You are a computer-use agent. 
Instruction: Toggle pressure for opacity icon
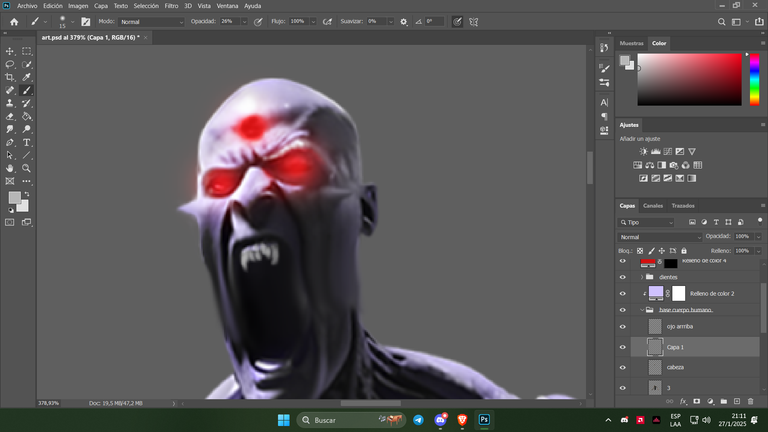(x=258, y=22)
